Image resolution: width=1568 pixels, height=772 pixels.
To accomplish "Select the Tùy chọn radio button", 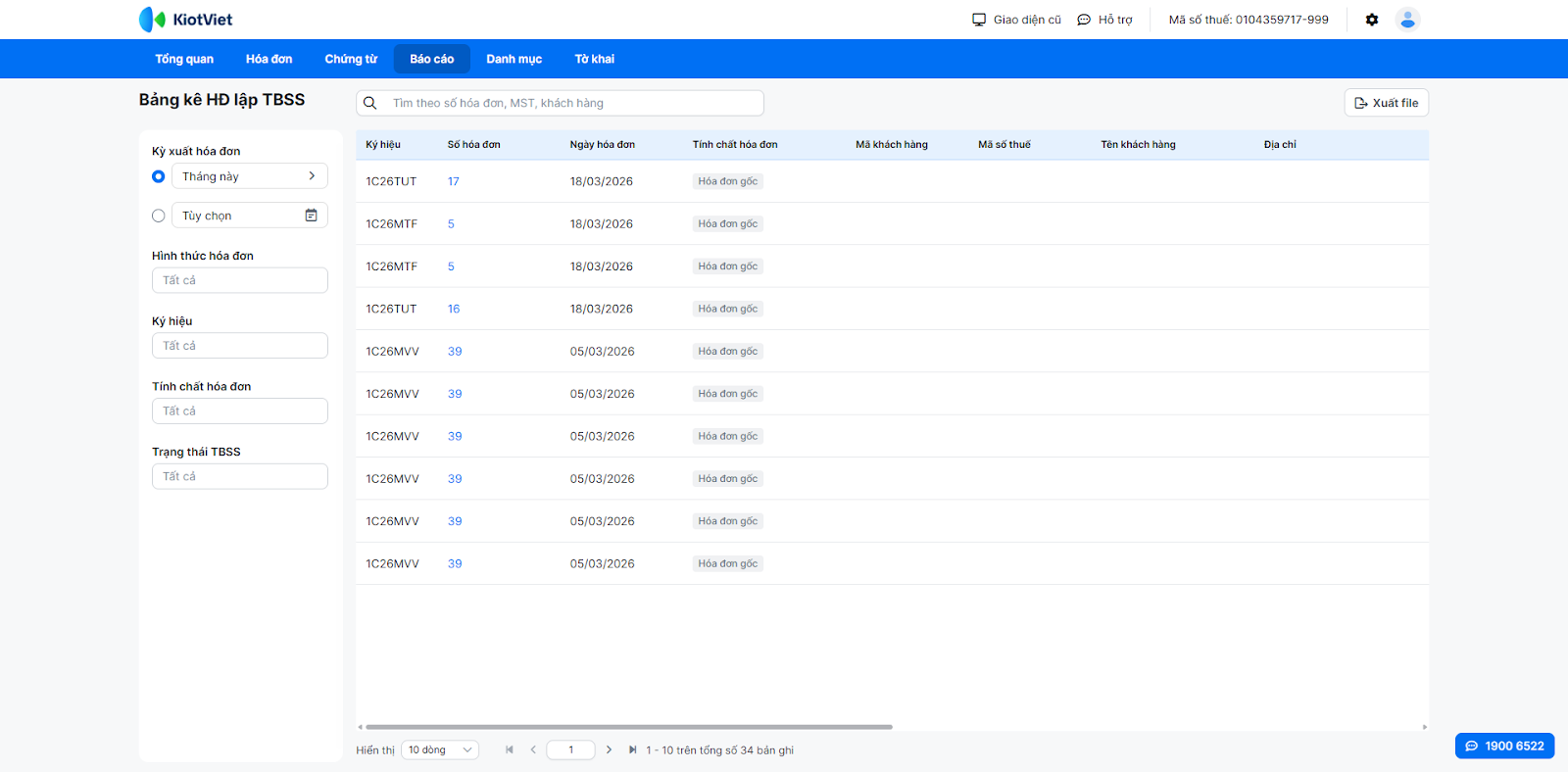I will coord(158,216).
